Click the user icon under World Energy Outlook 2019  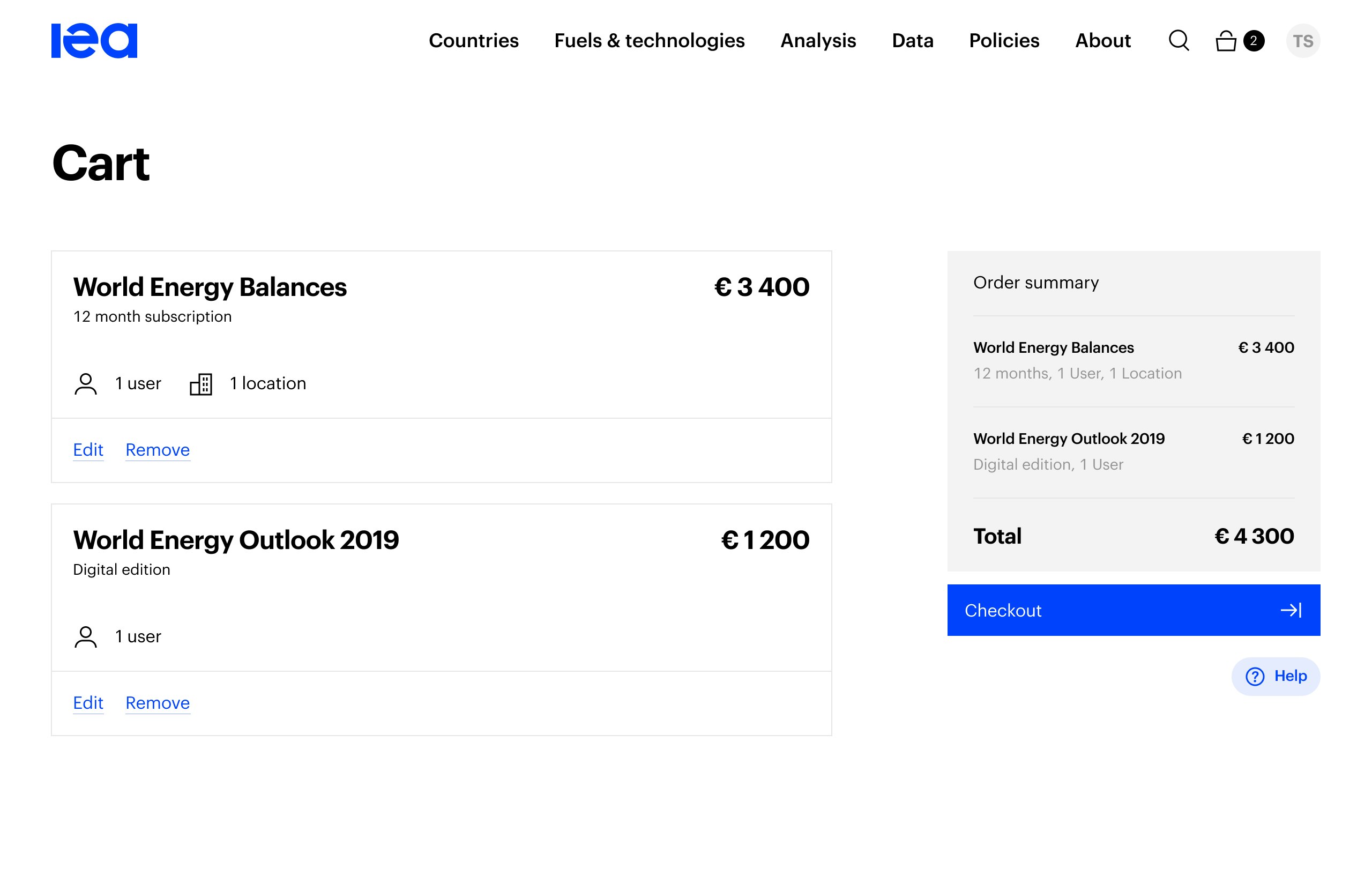(86, 637)
